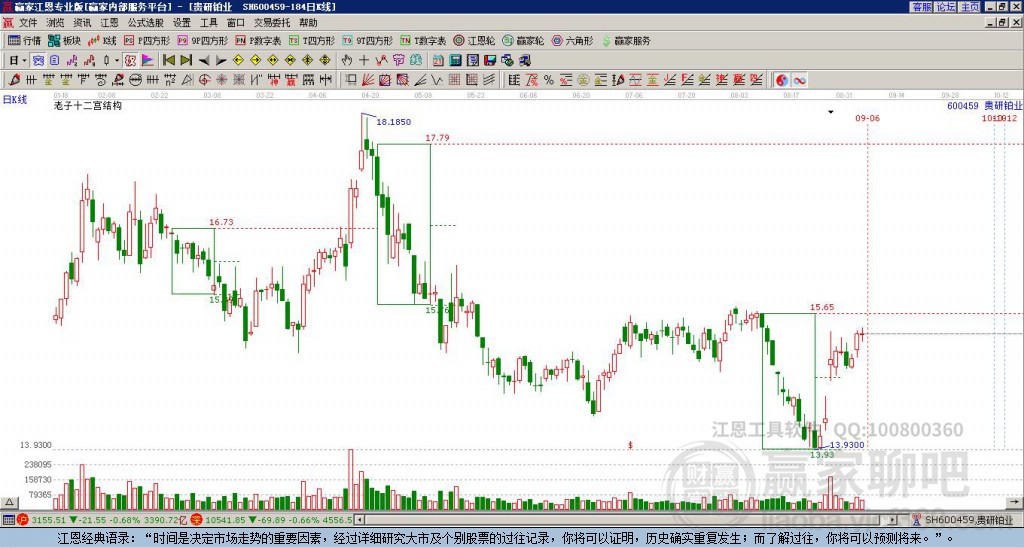This screenshot has height=548, width=1024.
Task: Click the SH600459,贵研铂业 status text
Action: coord(969,520)
